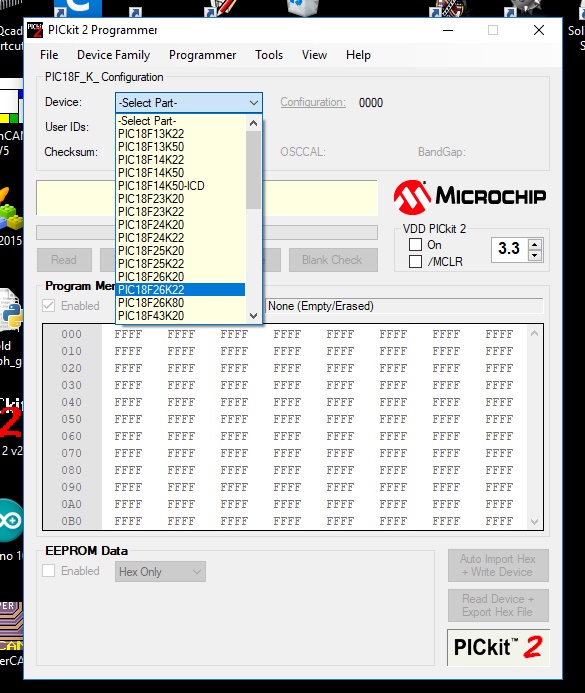Image resolution: width=585 pixels, height=693 pixels.
Task: Decrease VDD voltage with down arrow
Action: click(x=535, y=255)
